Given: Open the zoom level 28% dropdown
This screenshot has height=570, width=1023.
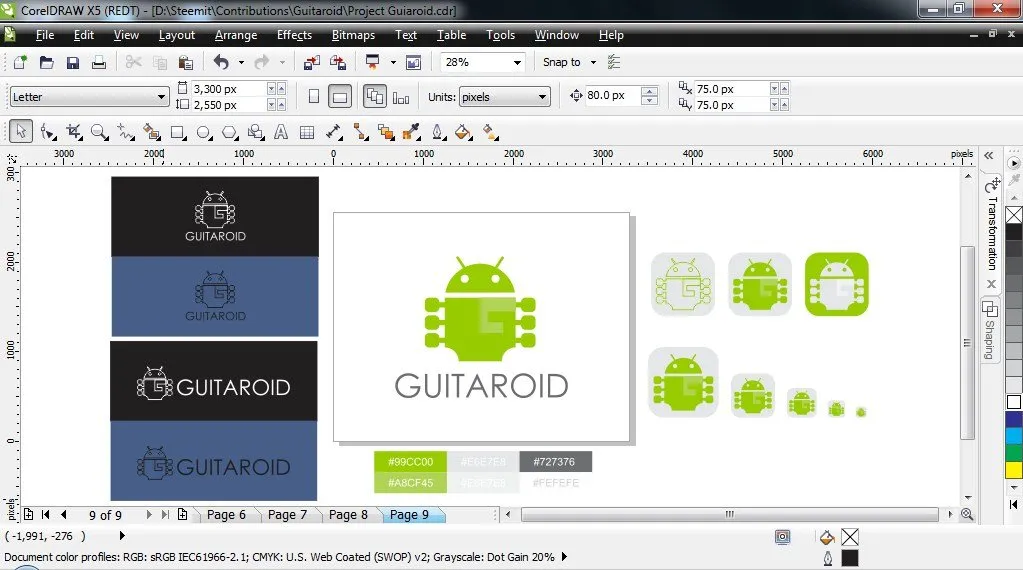Looking at the screenshot, I should tap(517, 63).
